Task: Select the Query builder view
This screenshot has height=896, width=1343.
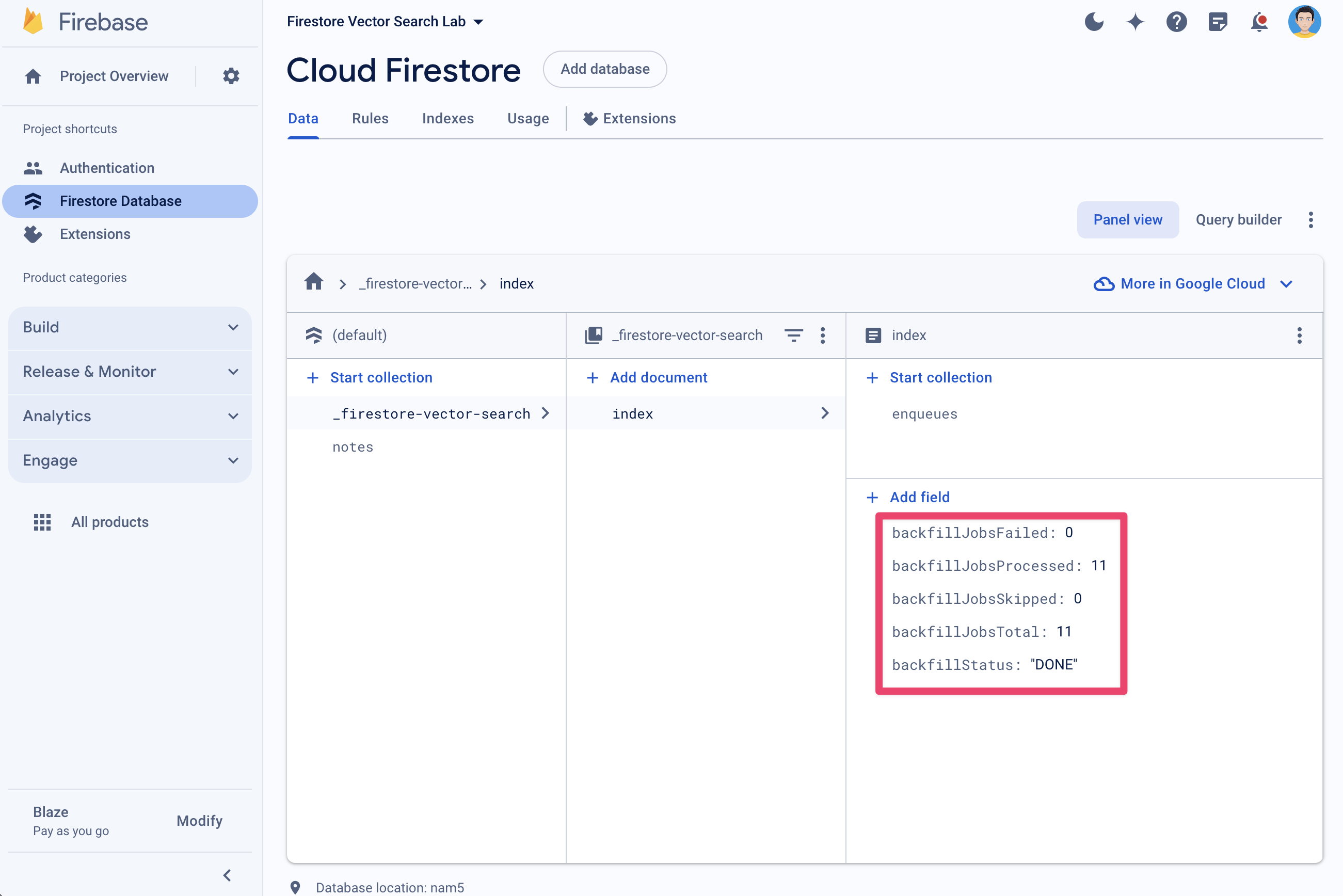Action: click(1238, 219)
